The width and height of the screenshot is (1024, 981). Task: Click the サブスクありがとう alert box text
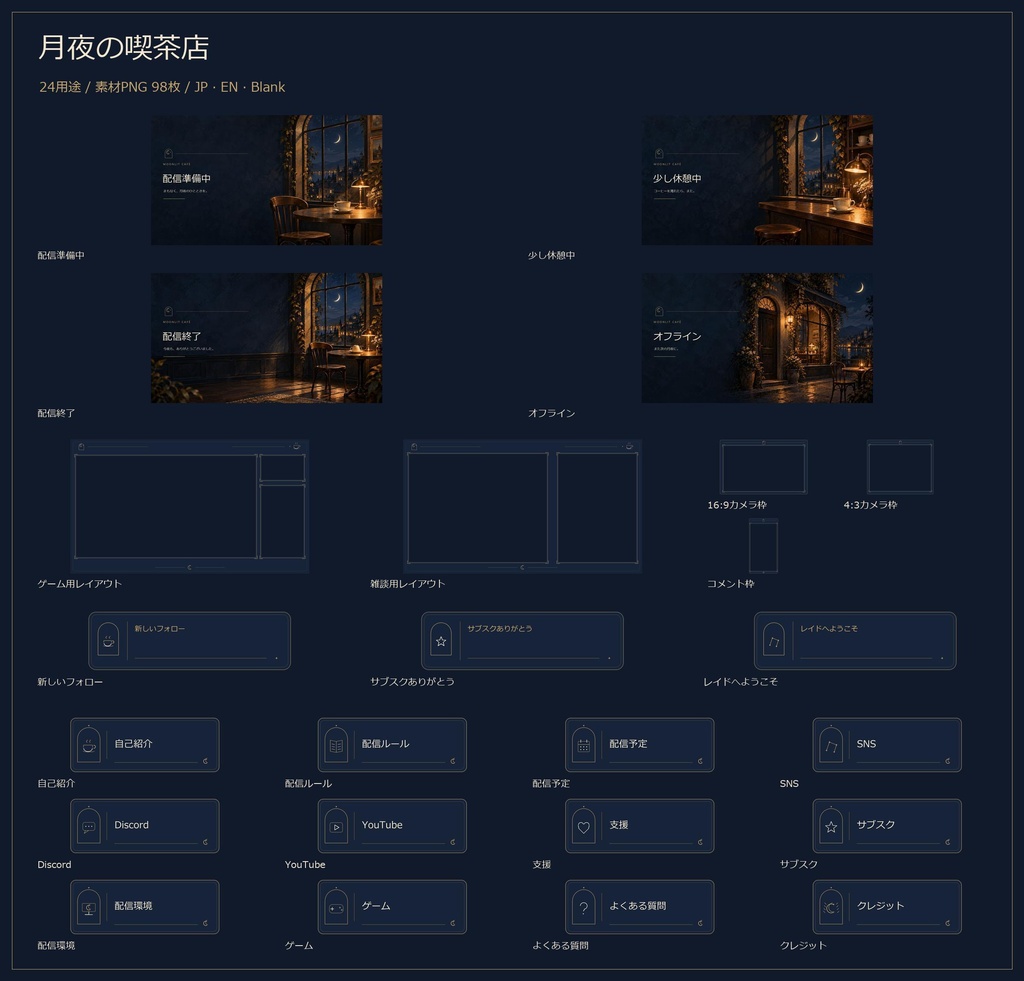(500, 628)
